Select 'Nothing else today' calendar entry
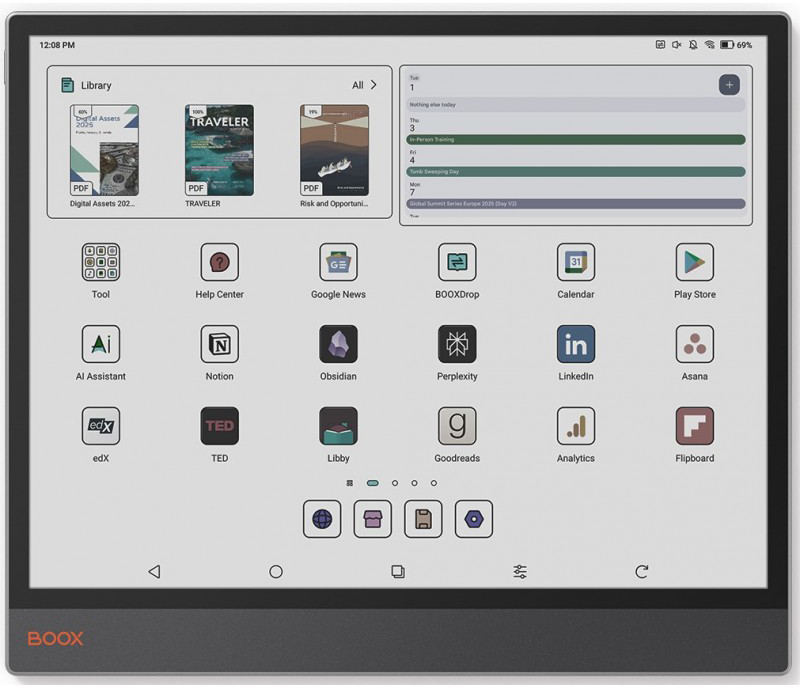800x690 pixels. coord(576,105)
